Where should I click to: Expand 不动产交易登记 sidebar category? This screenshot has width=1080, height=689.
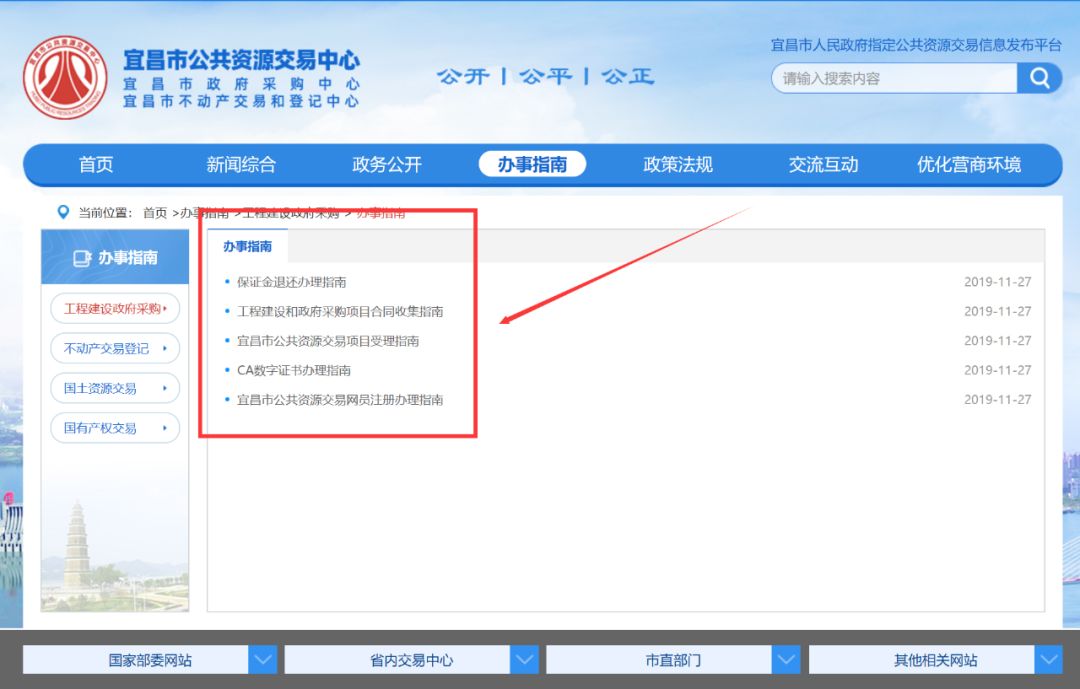(114, 349)
